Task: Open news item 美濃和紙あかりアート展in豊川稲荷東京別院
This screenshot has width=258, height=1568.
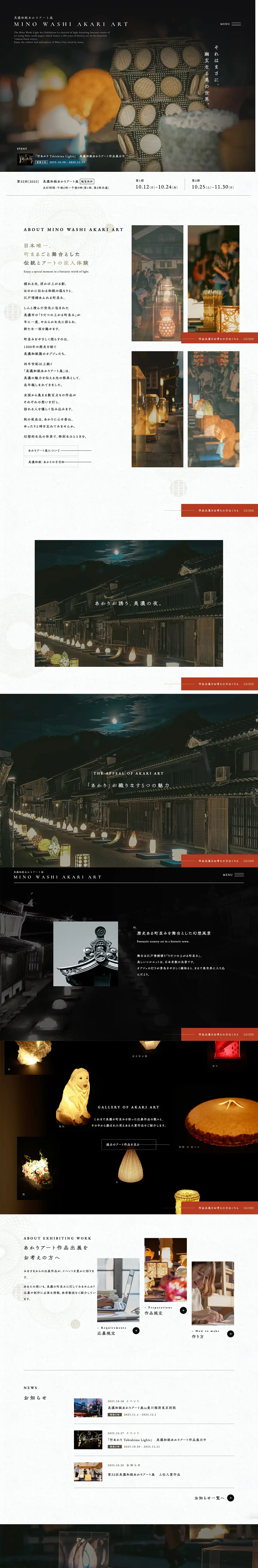Action: [x=142, y=1408]
